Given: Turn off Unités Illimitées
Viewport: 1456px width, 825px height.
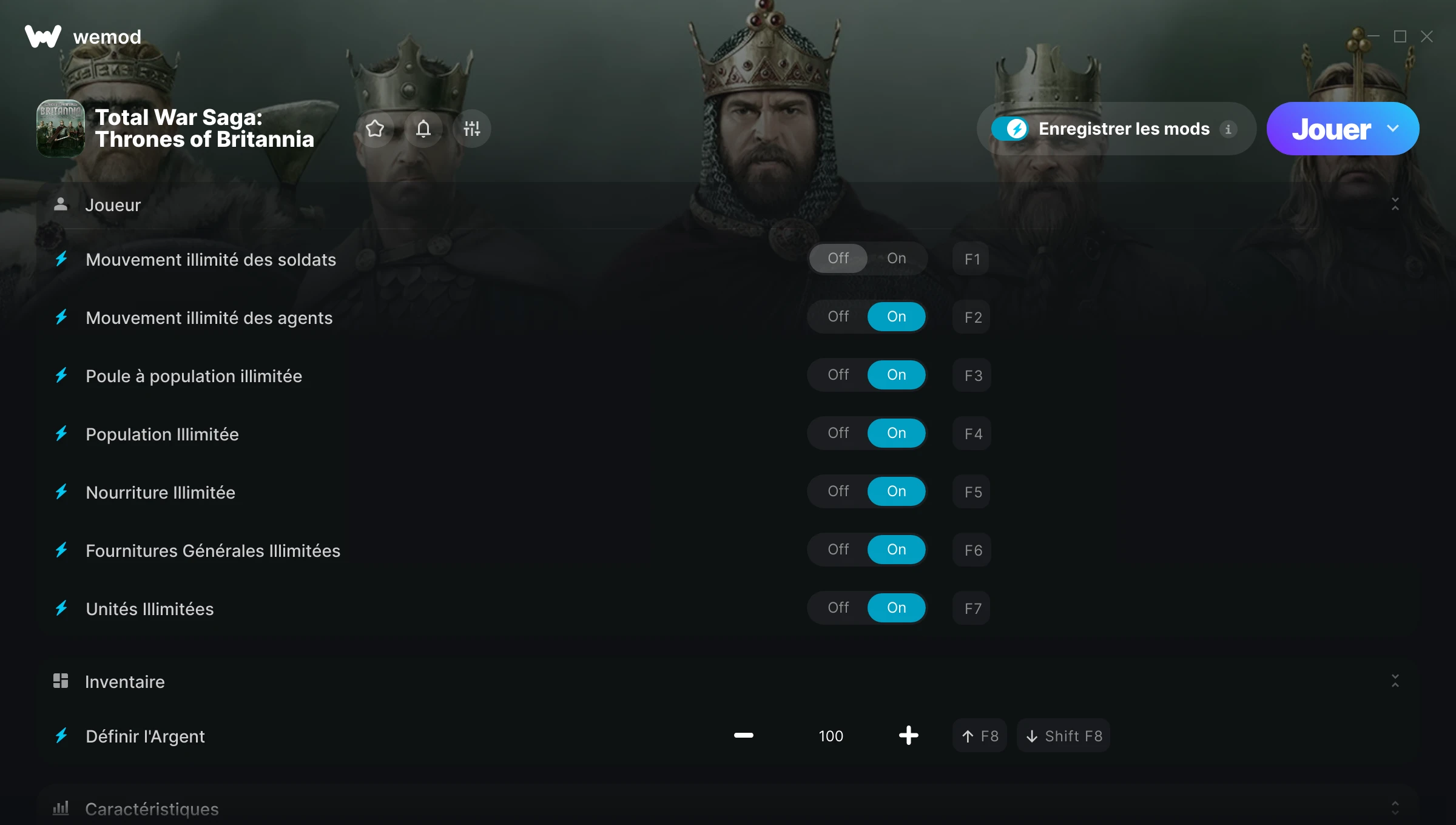Looking at the screenshot, I should (x=838, y=608).
